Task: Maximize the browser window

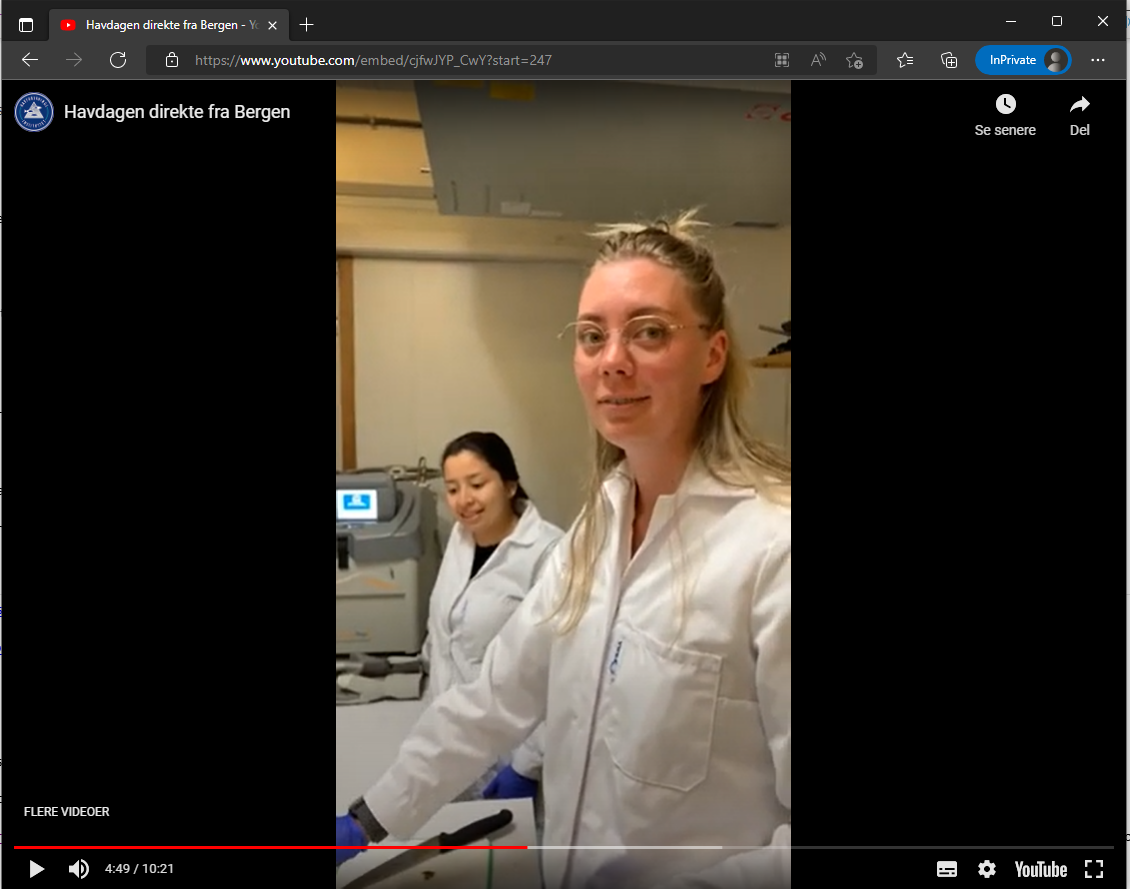Action: [1056, 22]
